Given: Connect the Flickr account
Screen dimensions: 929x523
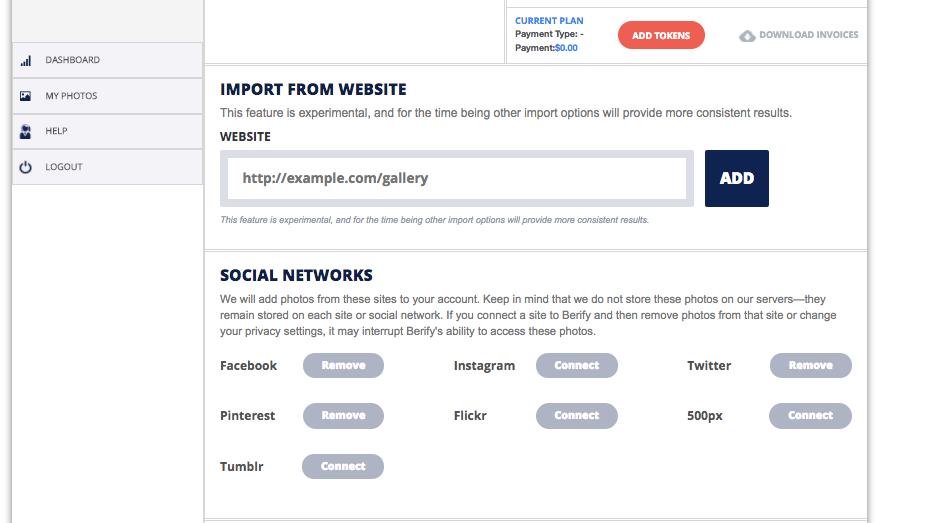Looking at the screenshot, I should [576, 416].
